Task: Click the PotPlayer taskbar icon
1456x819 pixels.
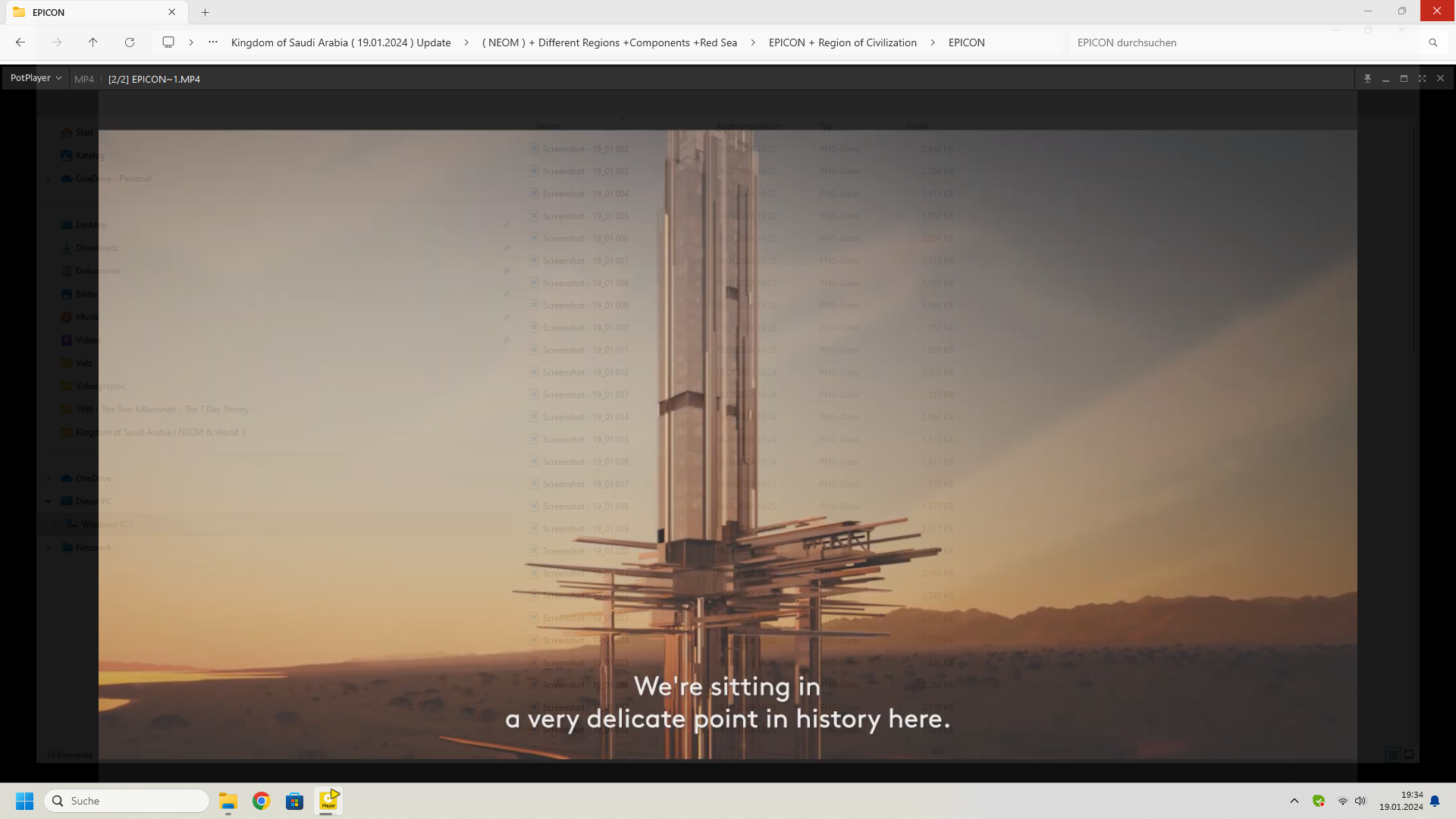Action: pos(328,801)
